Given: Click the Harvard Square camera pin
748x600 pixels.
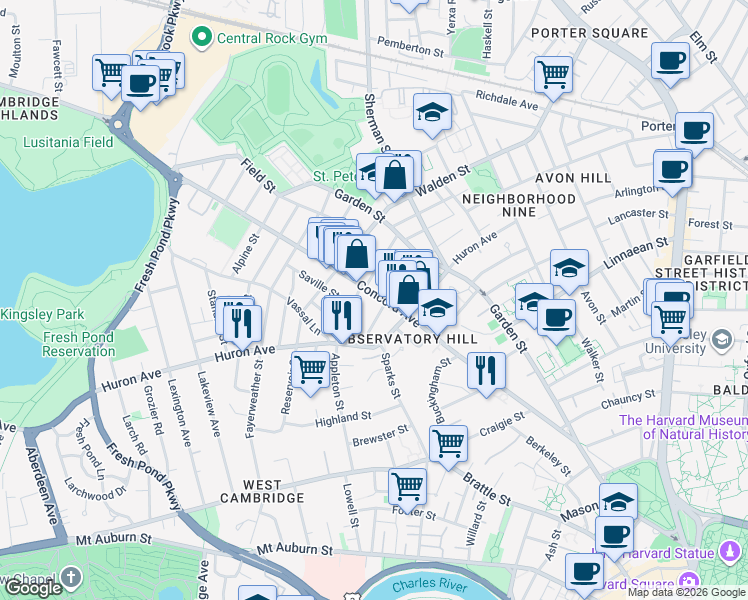Looking at the screenshot, I should 689,582.
